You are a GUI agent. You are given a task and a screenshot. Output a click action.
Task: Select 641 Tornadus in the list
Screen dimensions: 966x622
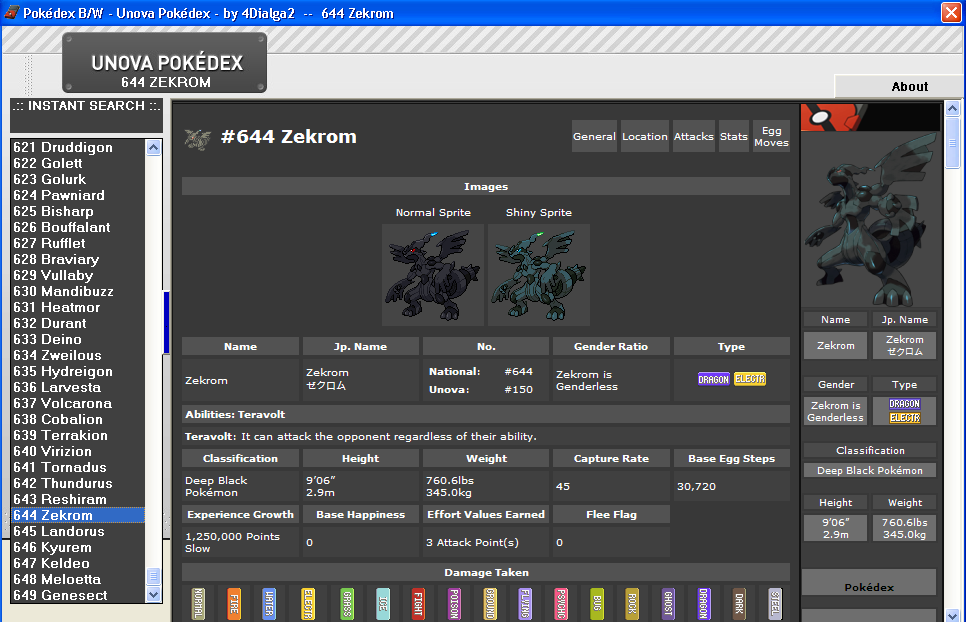(x=78, y=467)
